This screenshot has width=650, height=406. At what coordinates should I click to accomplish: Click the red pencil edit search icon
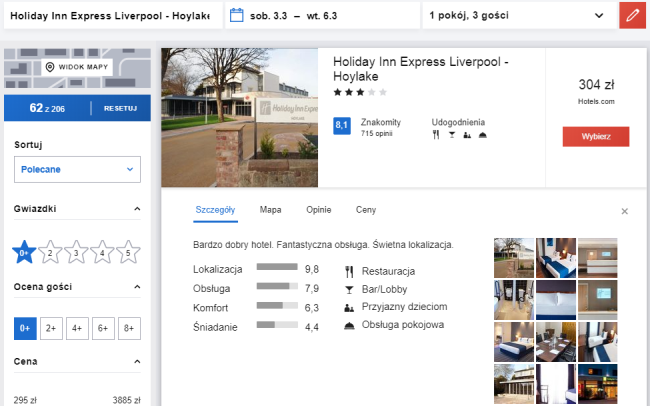click(631, 15)
